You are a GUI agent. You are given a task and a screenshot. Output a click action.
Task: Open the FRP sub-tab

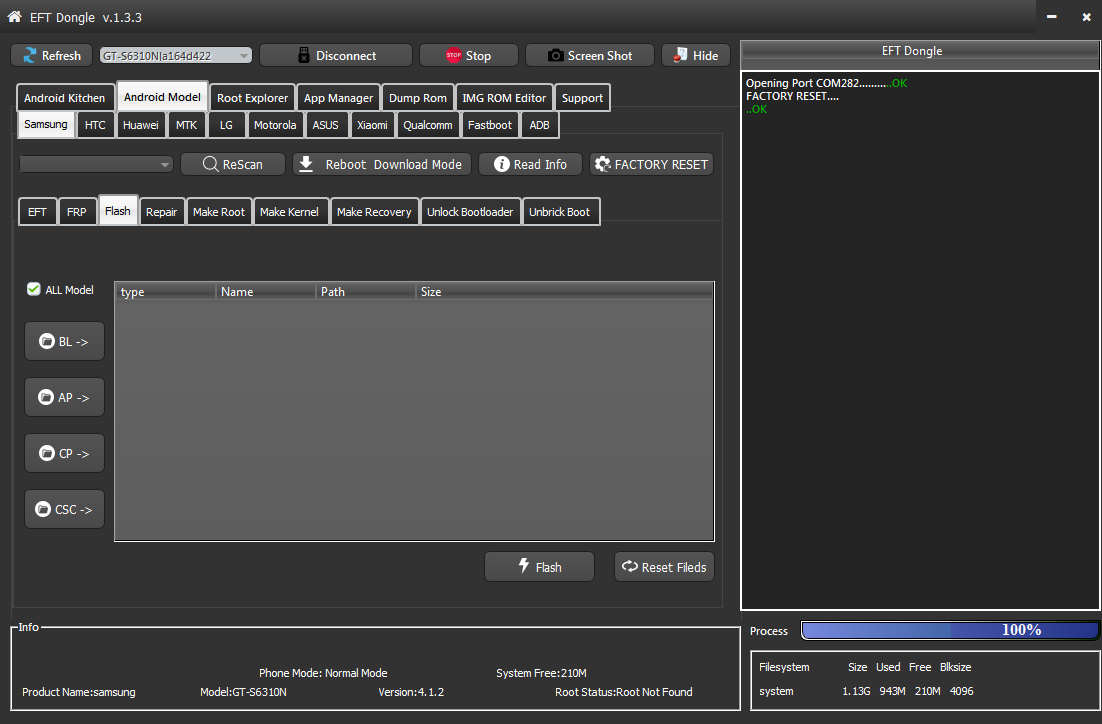point(77,212)
